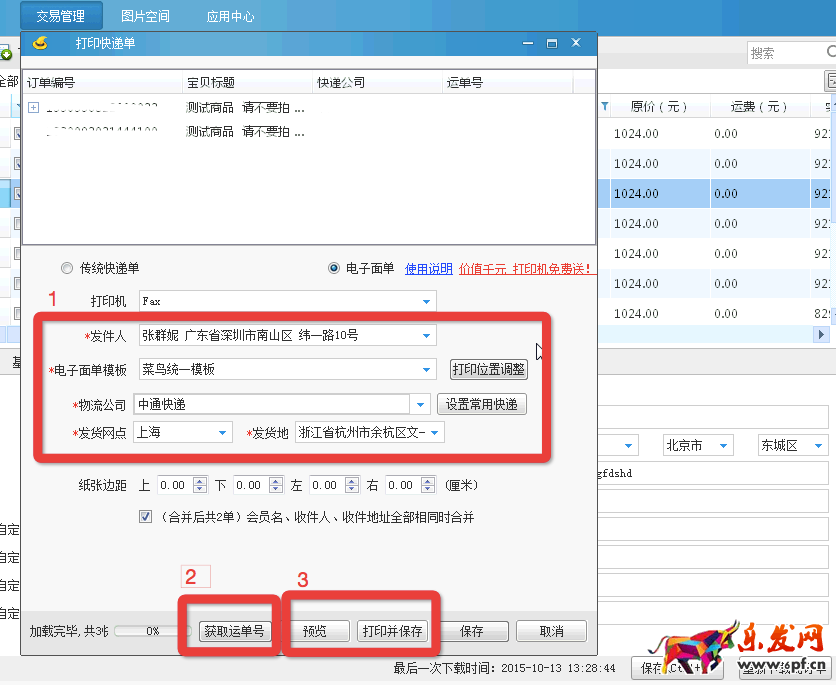Minimize the 打印快递单 dialog

coord(527,44)
